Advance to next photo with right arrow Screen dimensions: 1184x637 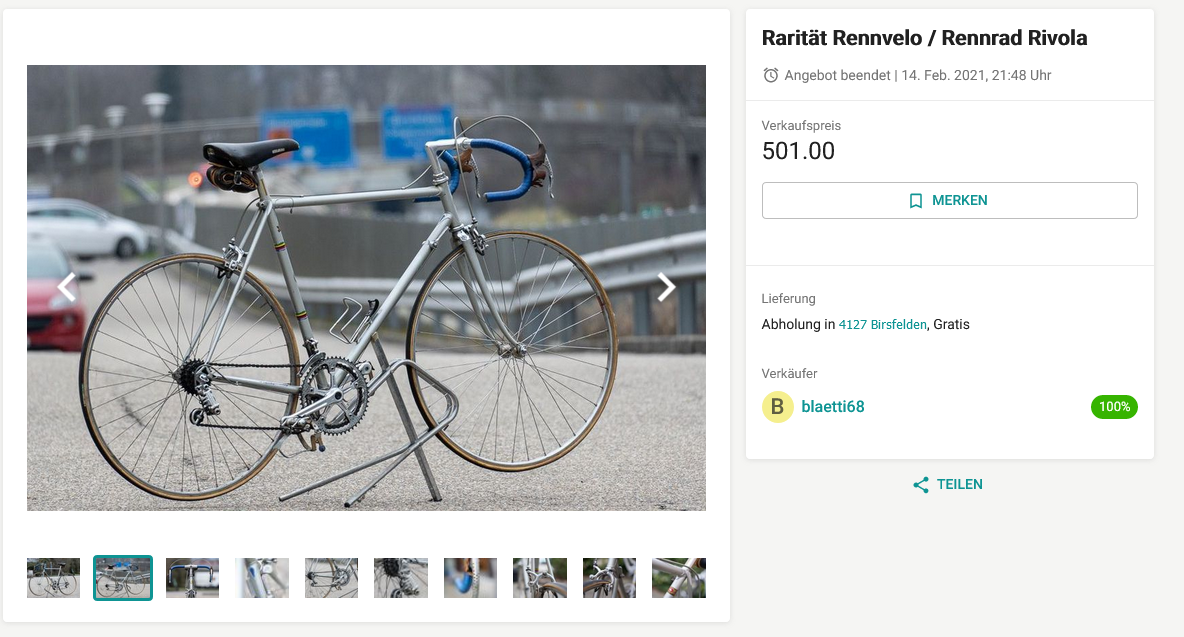pos(665,287)
